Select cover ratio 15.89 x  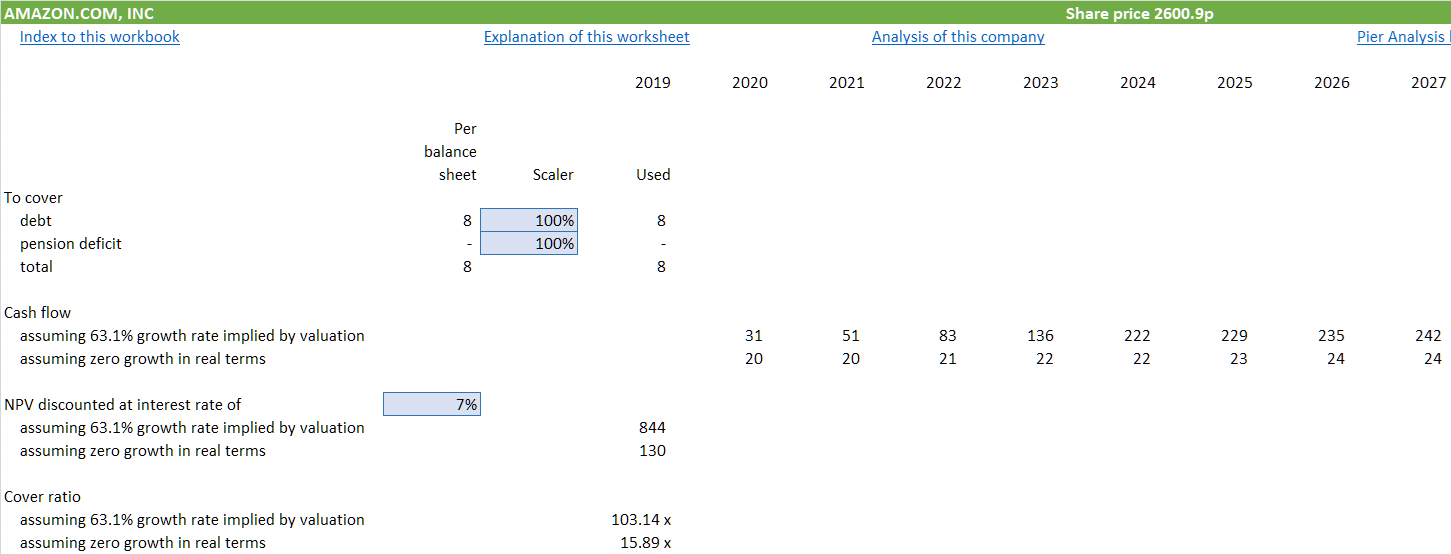point(645,542)
